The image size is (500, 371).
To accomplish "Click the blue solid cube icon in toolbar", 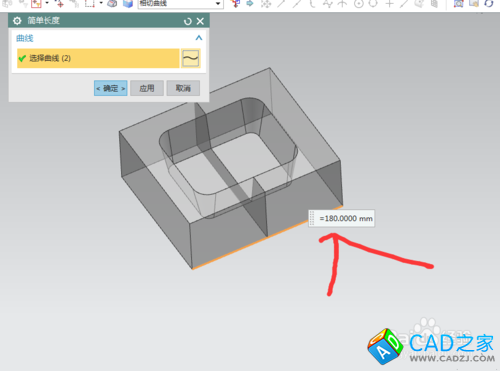I will pos(128,4).
